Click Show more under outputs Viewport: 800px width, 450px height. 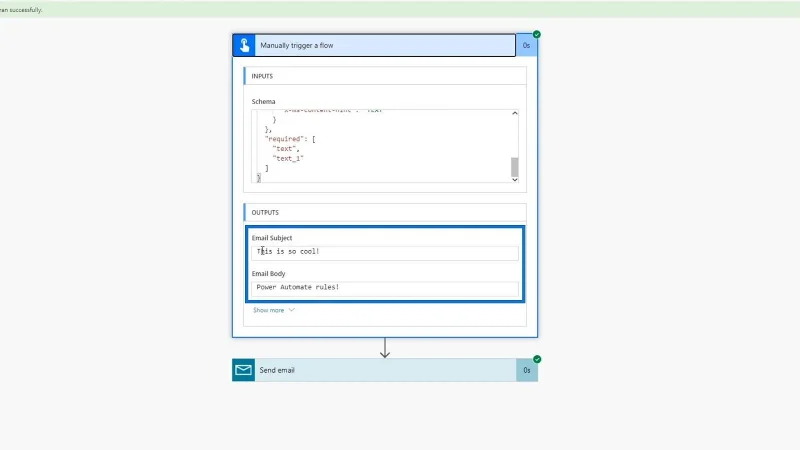coord(268,310)
